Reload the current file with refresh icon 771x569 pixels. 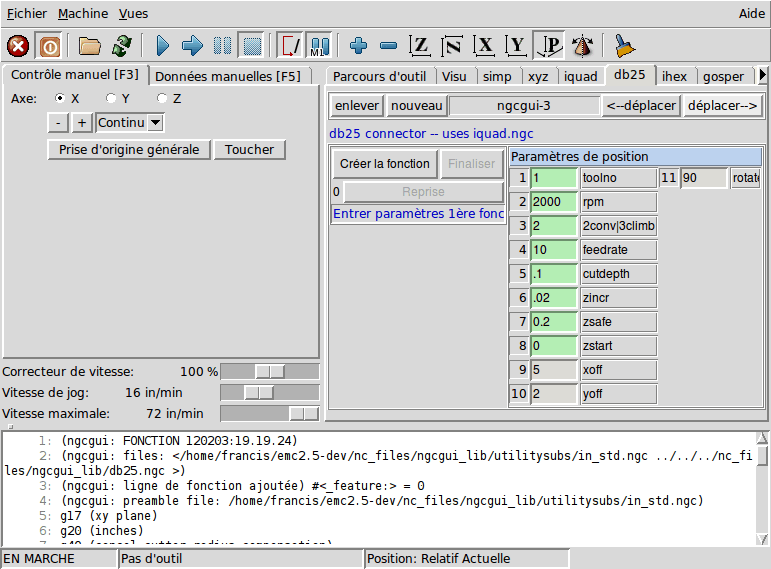(122, 46)
